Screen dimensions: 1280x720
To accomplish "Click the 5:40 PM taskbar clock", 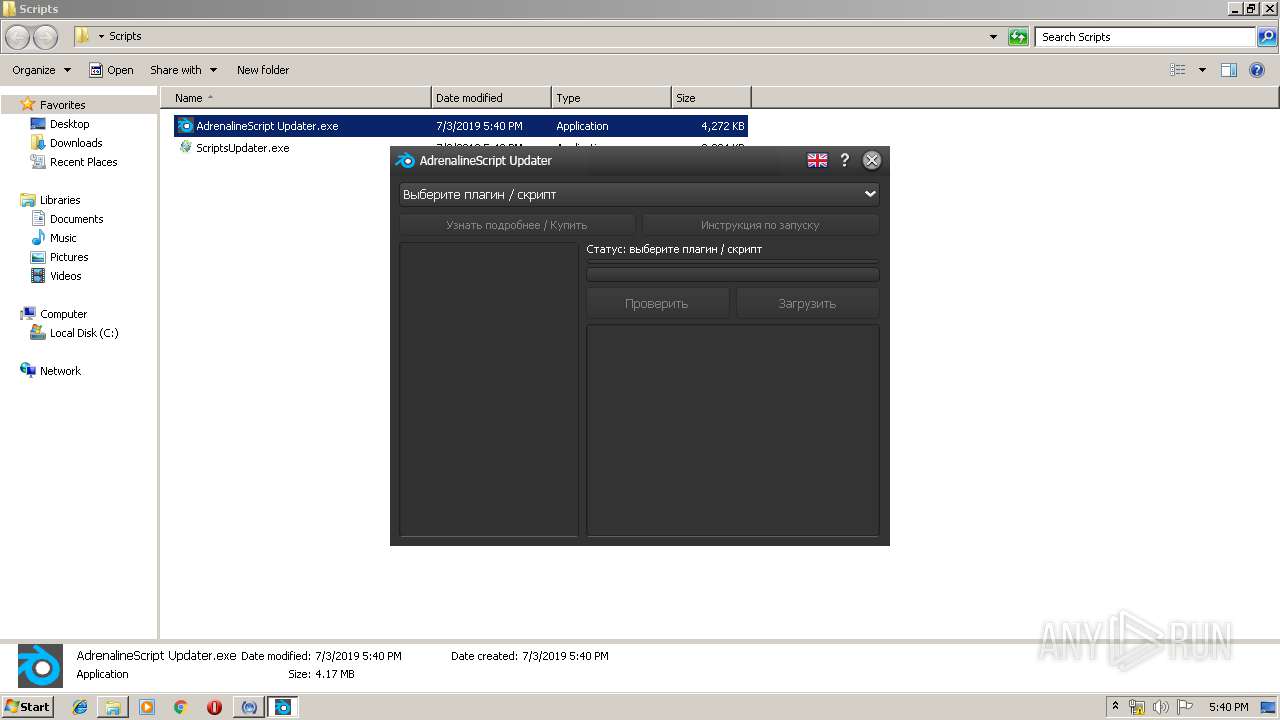I will click(x=1228, y=707).
